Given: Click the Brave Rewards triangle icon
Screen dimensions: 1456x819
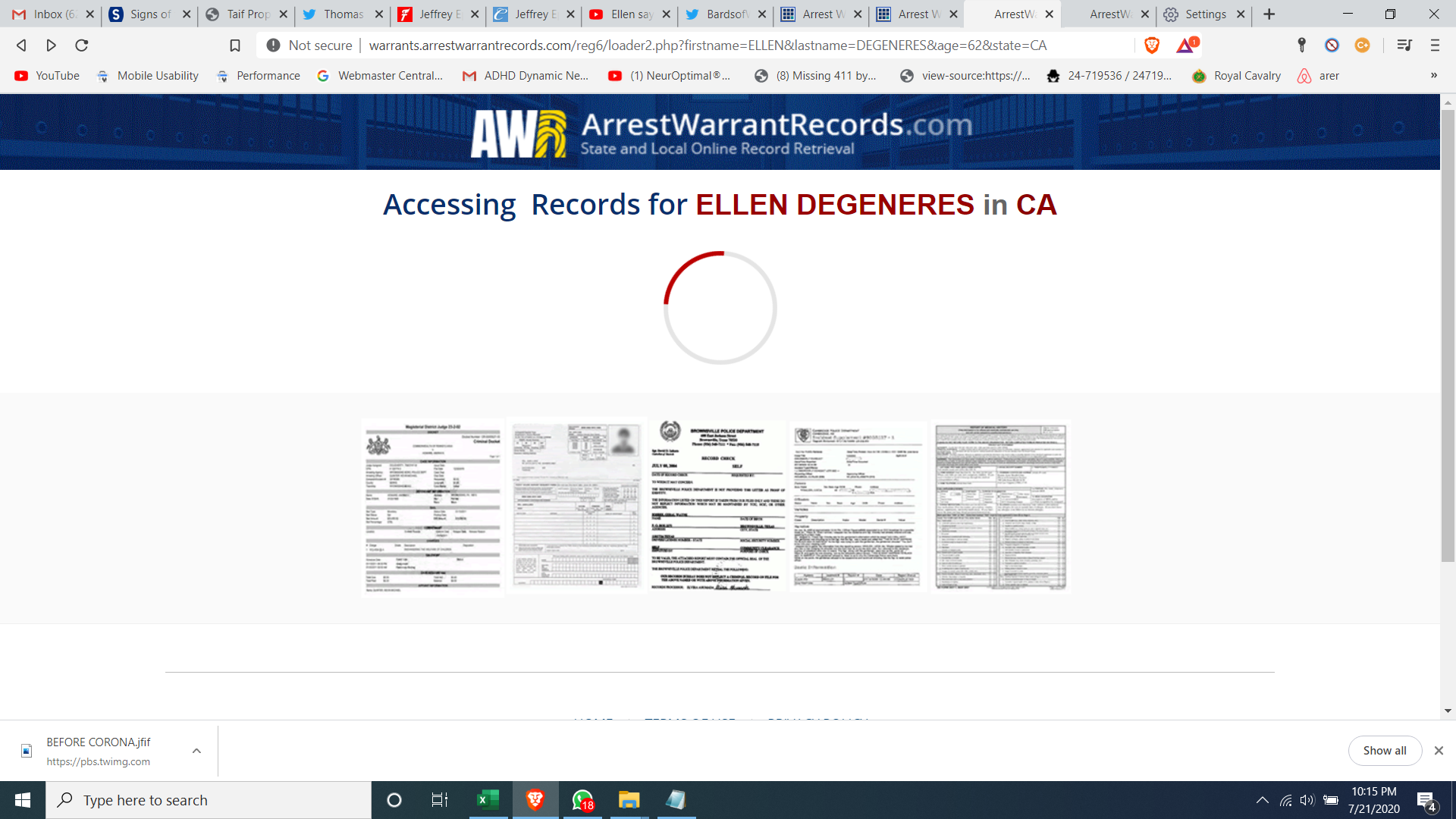Looking at the screenshot, I should click(1185, 45).
